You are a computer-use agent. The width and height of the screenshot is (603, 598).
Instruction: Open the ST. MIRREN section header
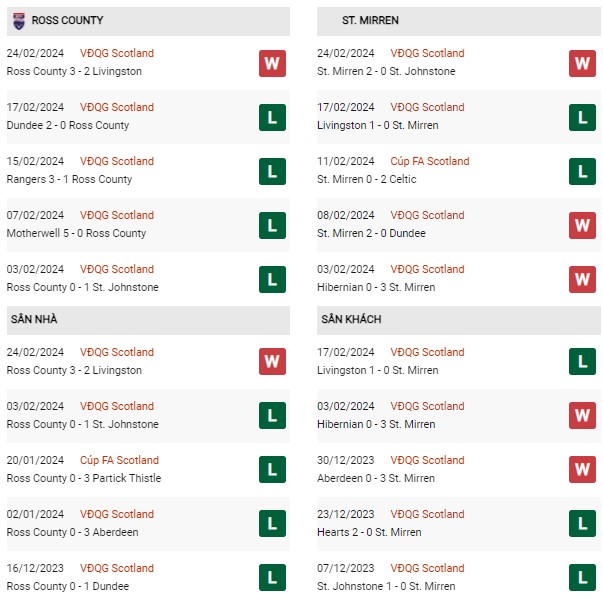[x=458, y=21]
